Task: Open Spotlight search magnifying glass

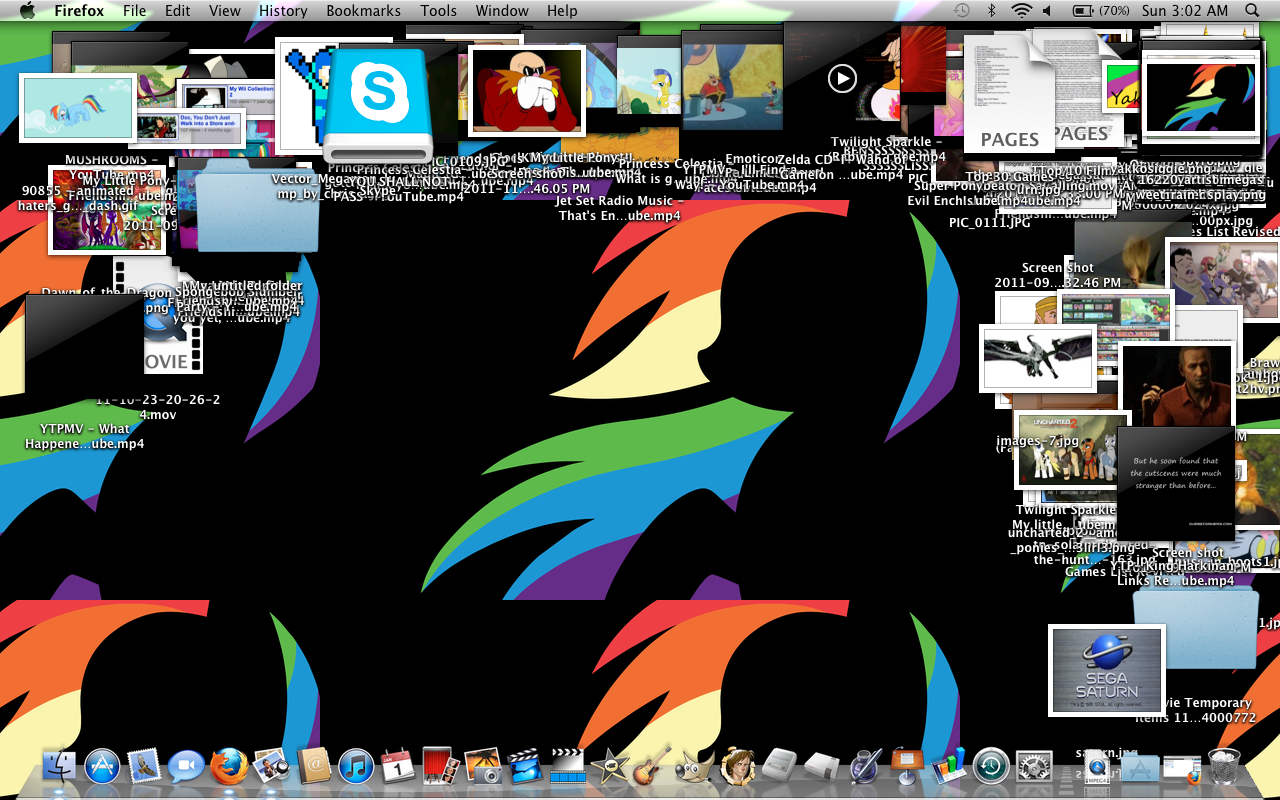Action: coord(1252,11)
